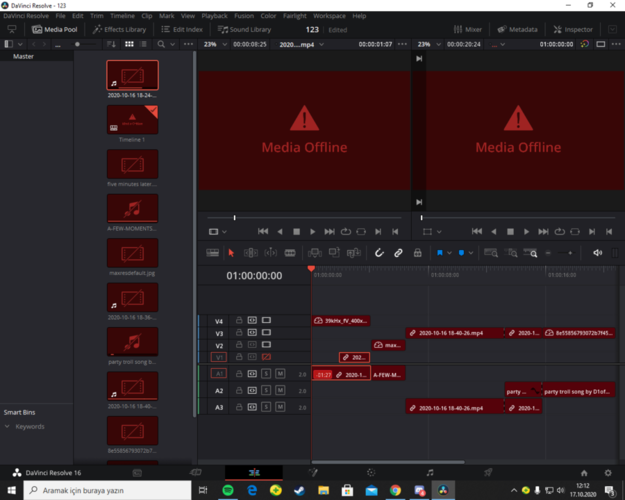Image resolution: width=625 pixels, height=500 pixels.
Task: Activate Dynamic Trim Mode tool
Action: pyautogui.click(x=270, y=253)
